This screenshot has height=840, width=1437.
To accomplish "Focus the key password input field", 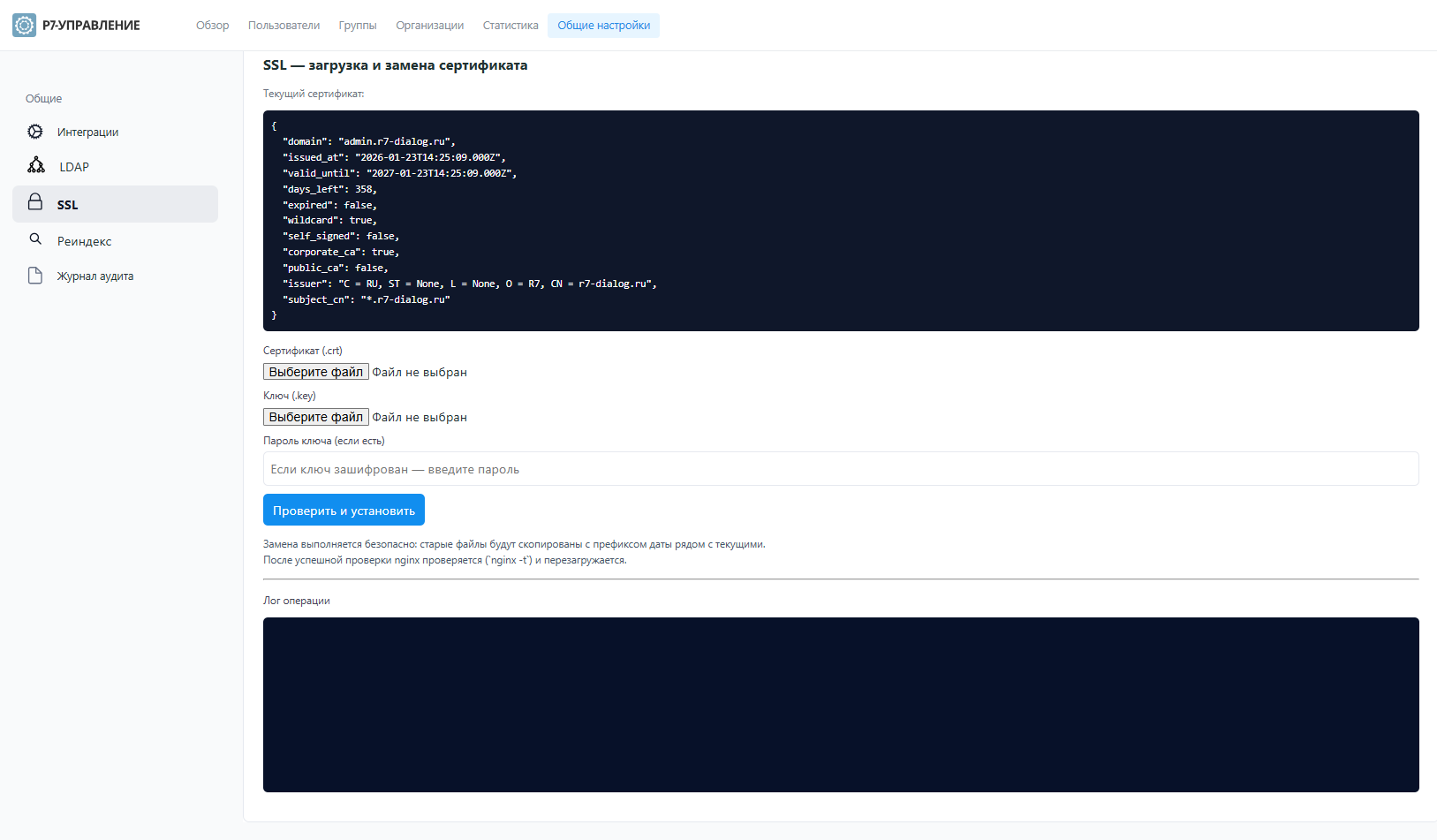I will click(840, 469).
